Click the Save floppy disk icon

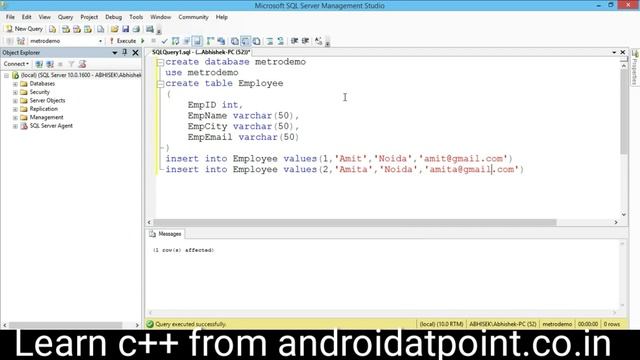pyautogui.click(x=125, y=29)
